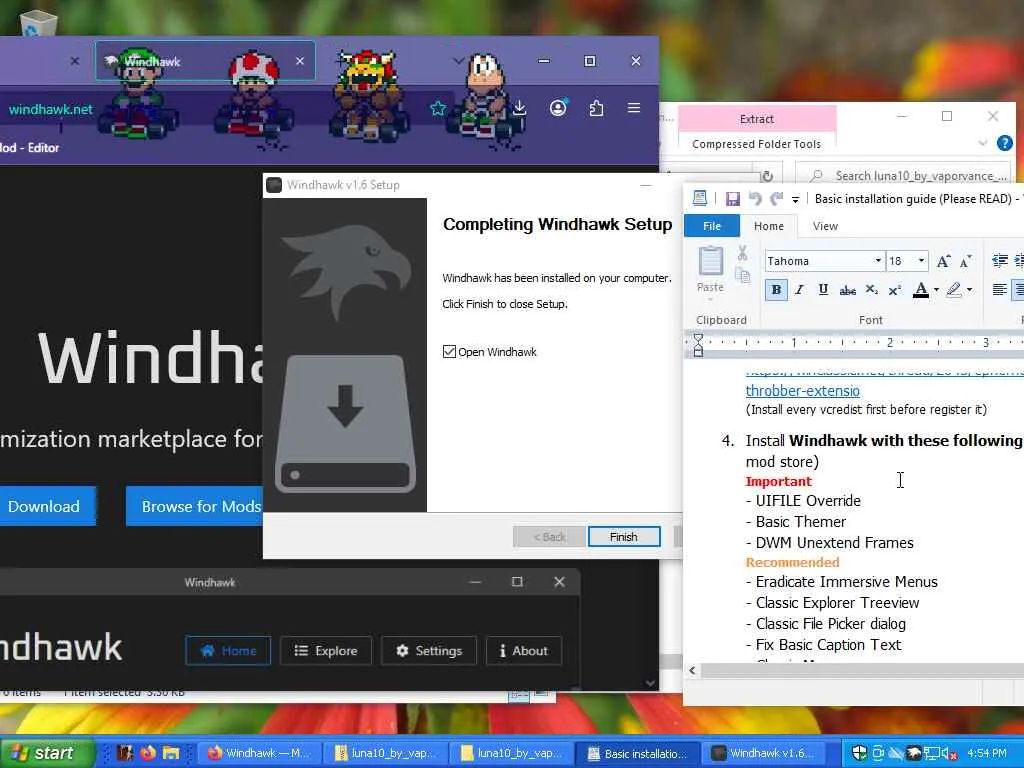Image resolution: width=1024 pixels, height=768 pixels.
Task: Open Explorer folder icon in quick launch
Action: (171, 753)
